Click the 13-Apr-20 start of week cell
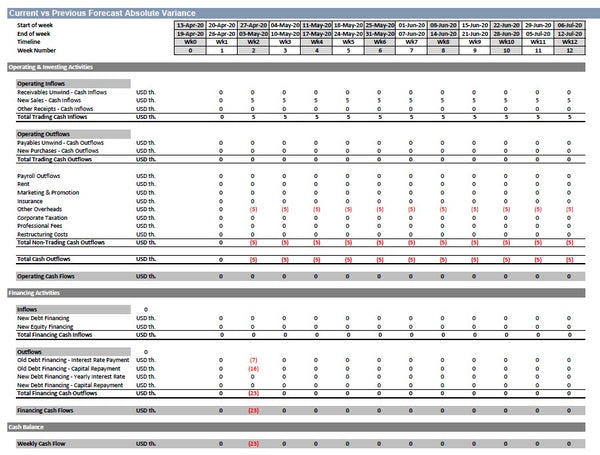Viewport: 600px width, 455px height. 191,24
